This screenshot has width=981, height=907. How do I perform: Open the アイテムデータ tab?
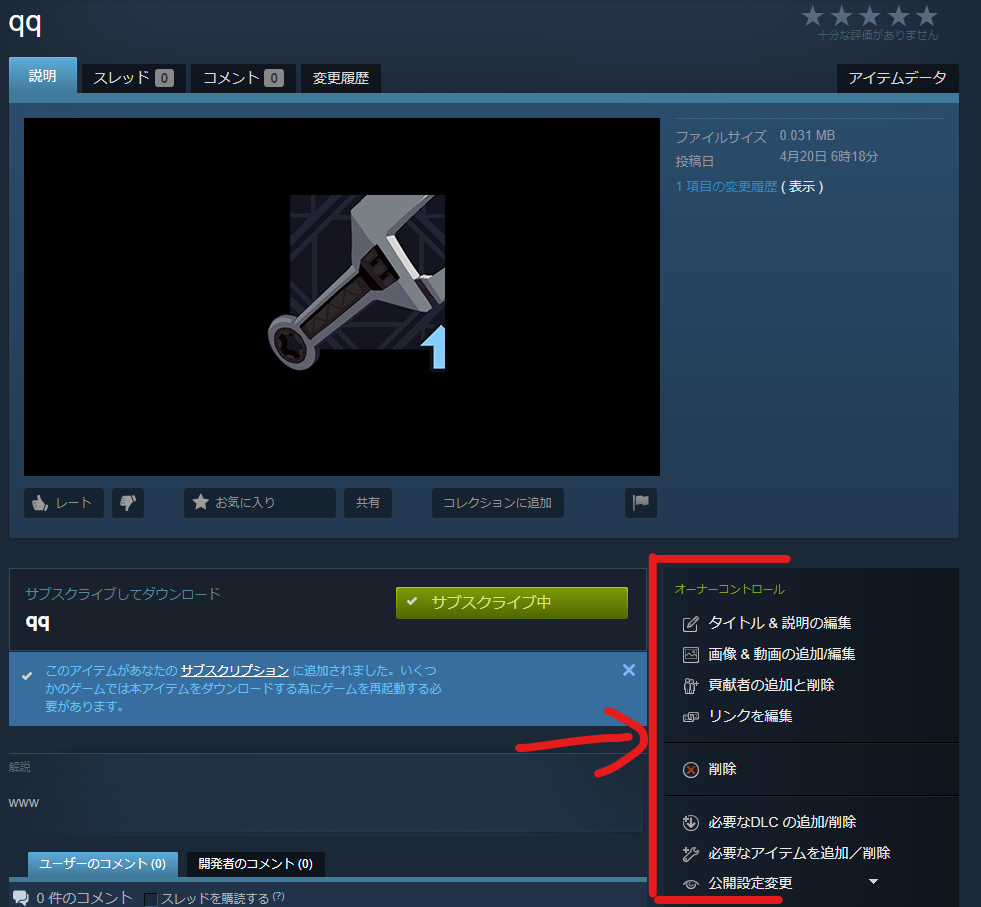pos(897,78)
